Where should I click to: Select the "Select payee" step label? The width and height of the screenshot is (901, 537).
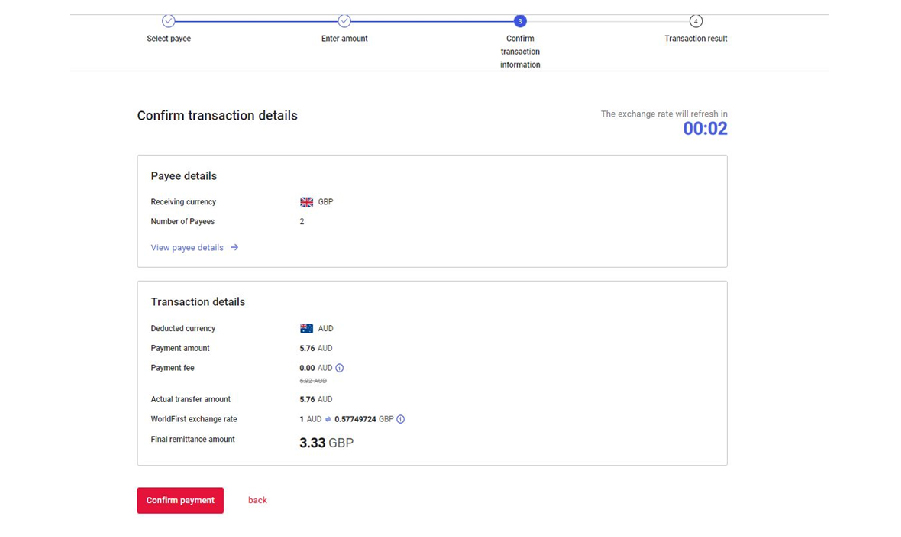click(x=168, y=39)
